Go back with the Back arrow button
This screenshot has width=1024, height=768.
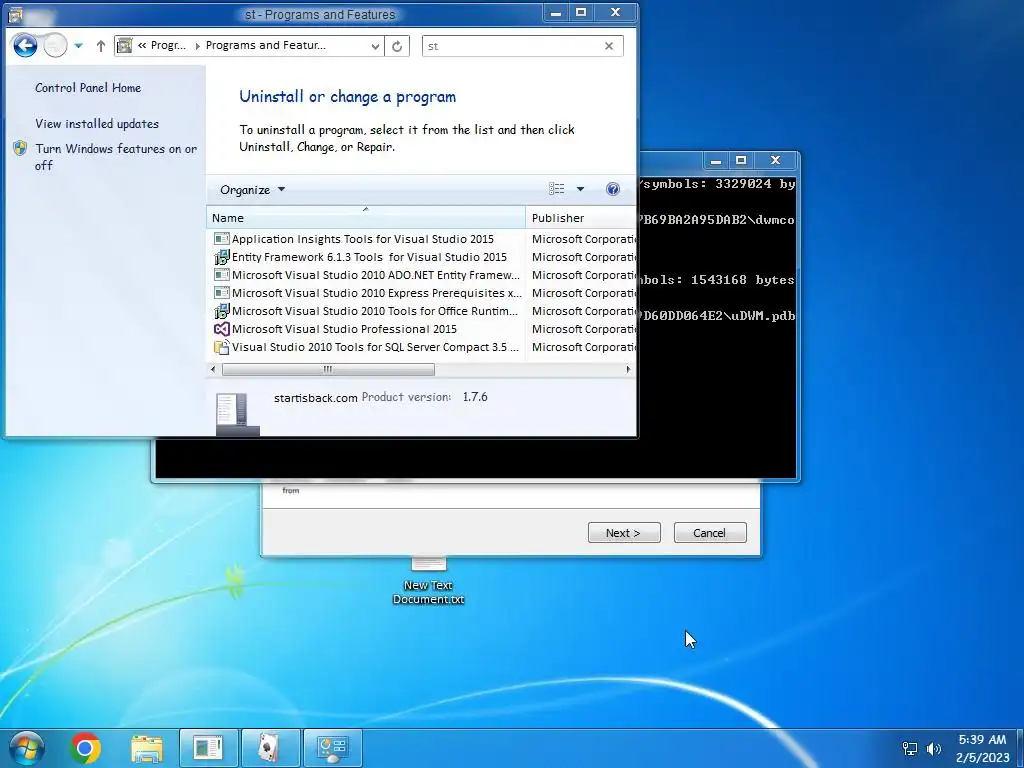click(x=25, y=46)
